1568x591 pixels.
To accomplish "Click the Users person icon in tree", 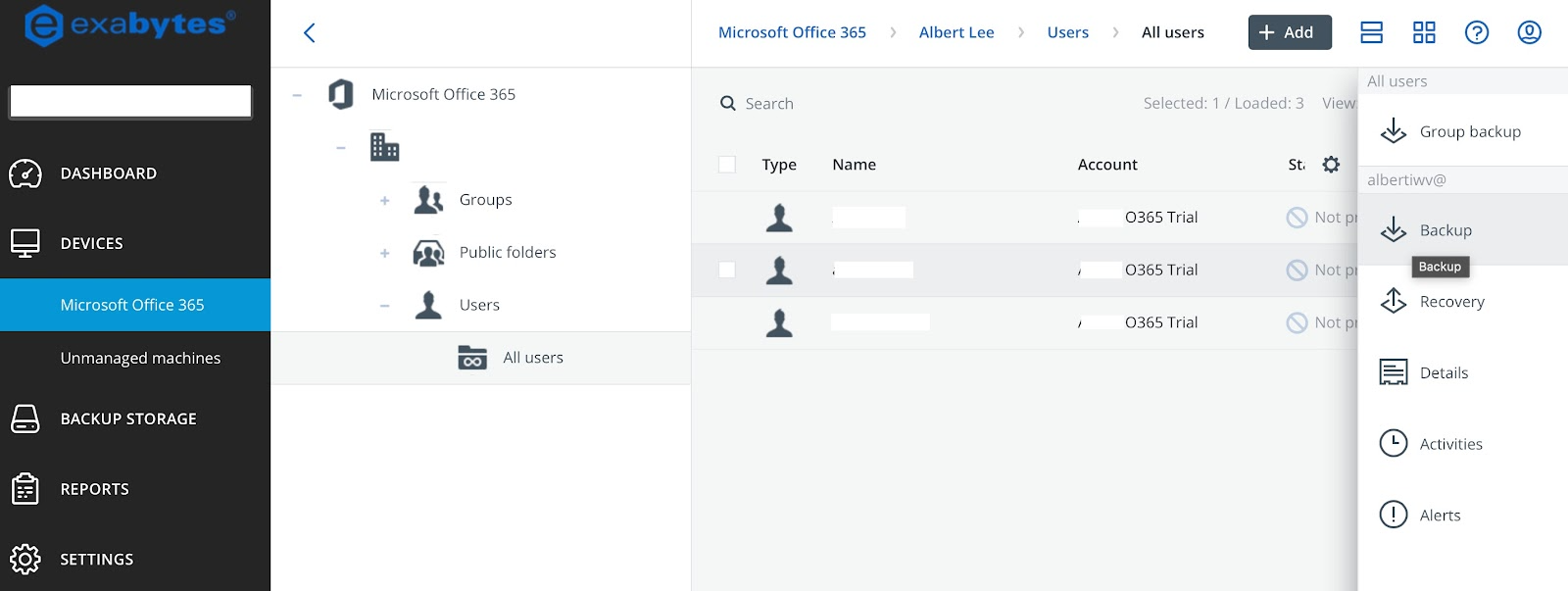I will point(428,305).
